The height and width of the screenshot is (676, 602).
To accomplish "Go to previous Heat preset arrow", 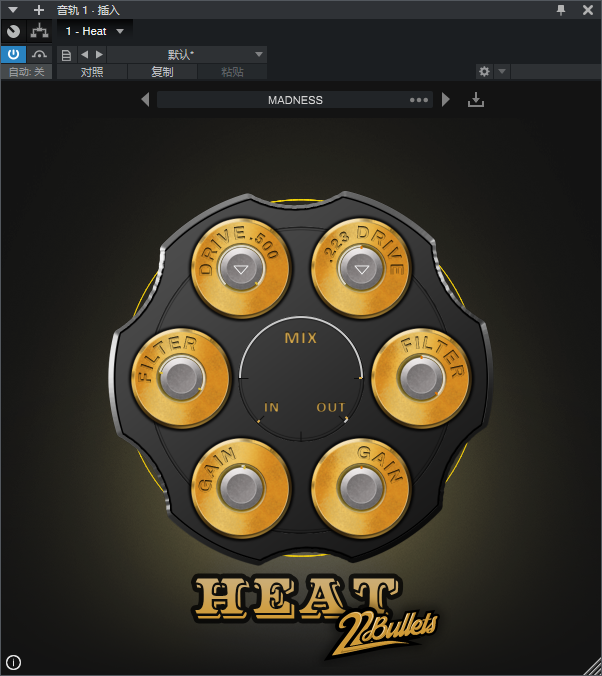I will [x=145, y=100].
